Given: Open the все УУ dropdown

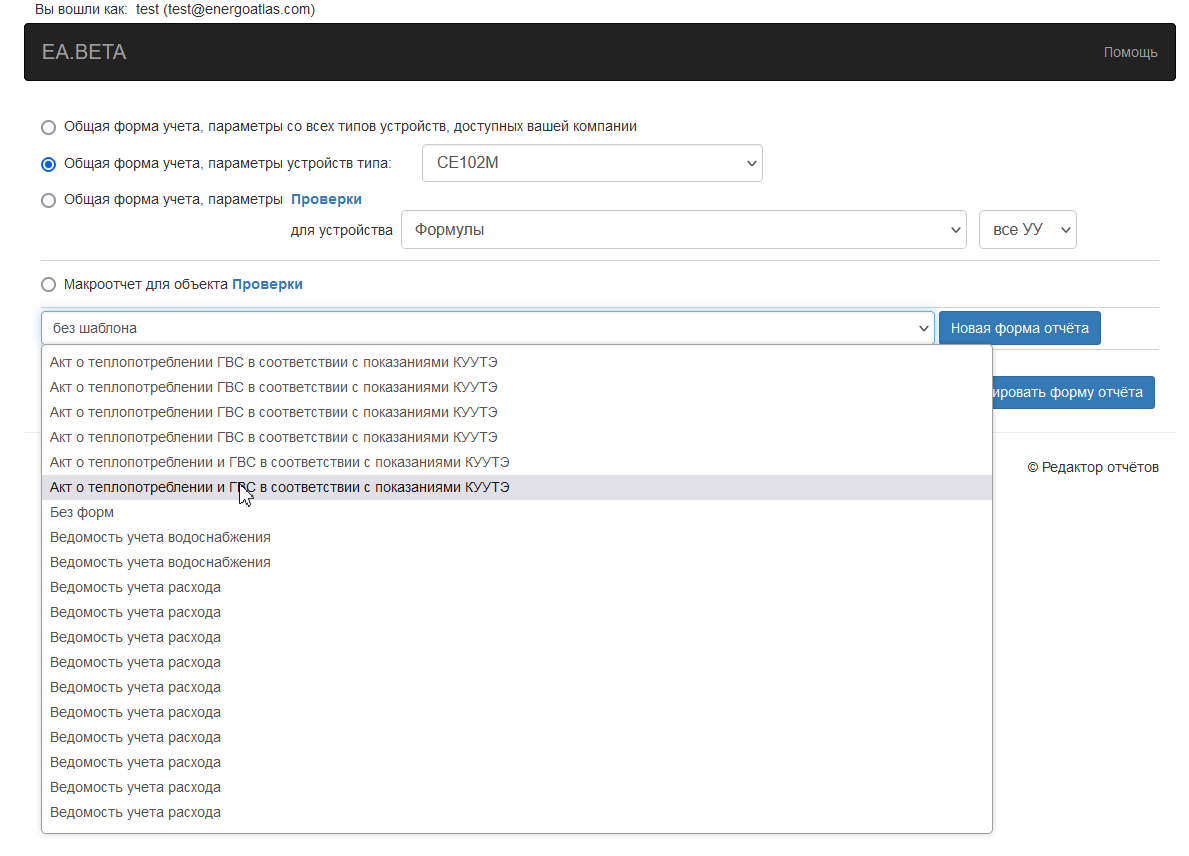Looking at the screenshot, I should coord(1027,230).
